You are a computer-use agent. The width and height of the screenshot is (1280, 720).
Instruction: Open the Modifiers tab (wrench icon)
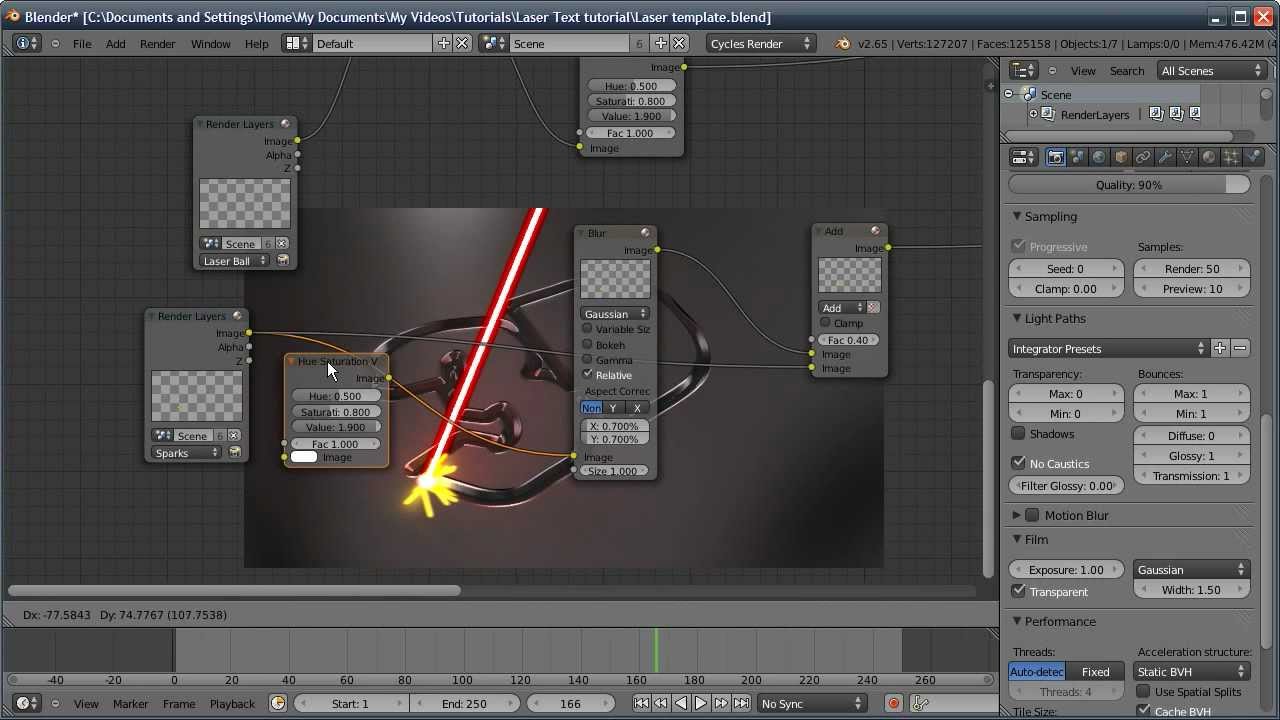1165,157
